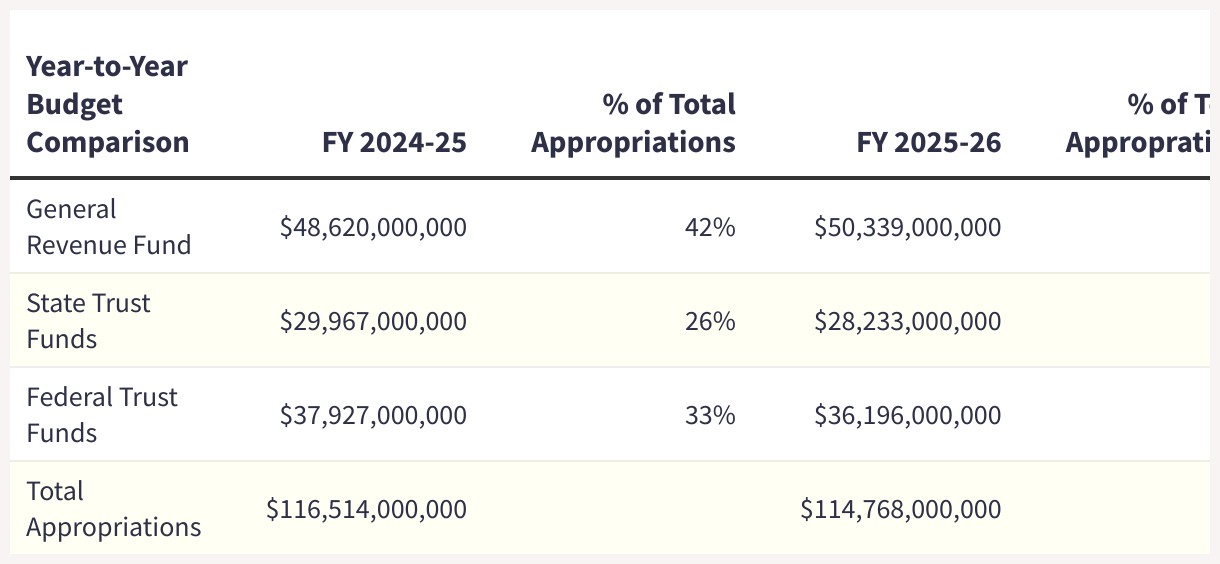The height and width of the screenshot is (564, 1220).
Task: Select the 42% cell
Action: click(710, 228)
